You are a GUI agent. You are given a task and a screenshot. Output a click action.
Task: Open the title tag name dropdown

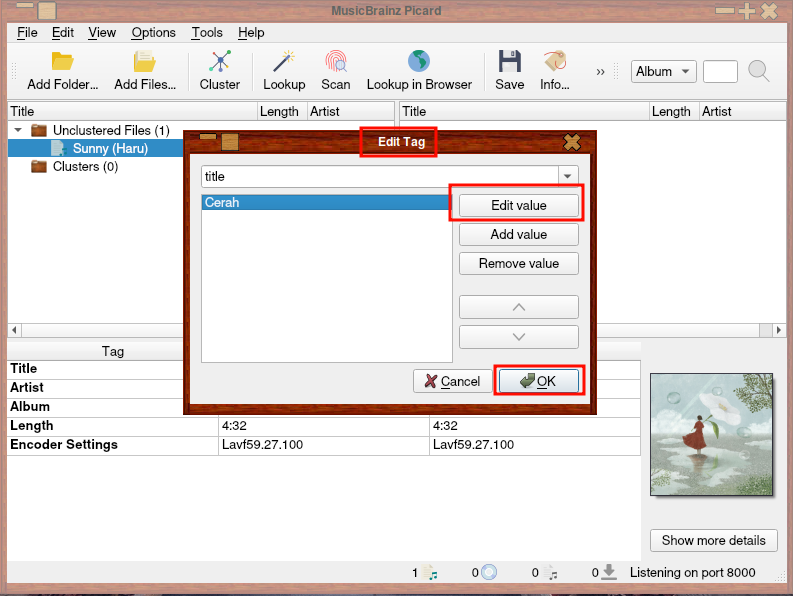click(x=568, y=176)
